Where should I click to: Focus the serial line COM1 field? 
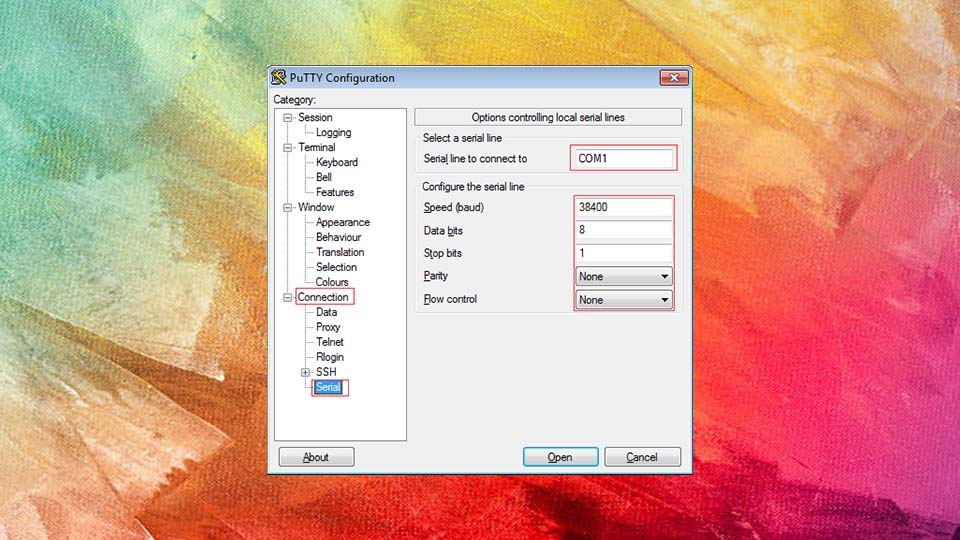(x=623, y=159)
